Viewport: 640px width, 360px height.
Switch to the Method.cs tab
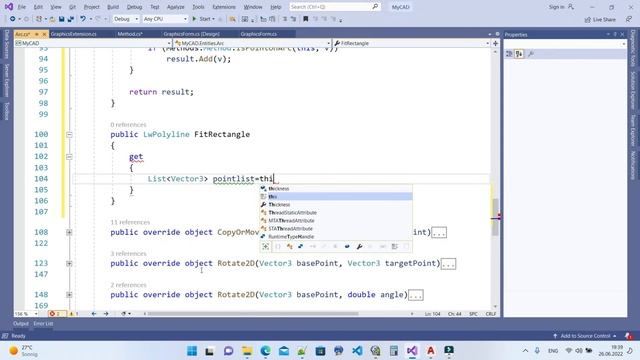[130, 34]
